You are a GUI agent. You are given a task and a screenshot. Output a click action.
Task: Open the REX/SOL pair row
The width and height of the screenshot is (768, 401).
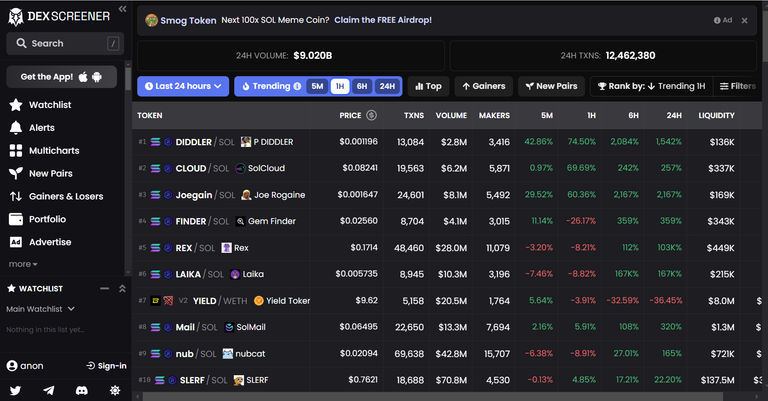pos(447,248)
